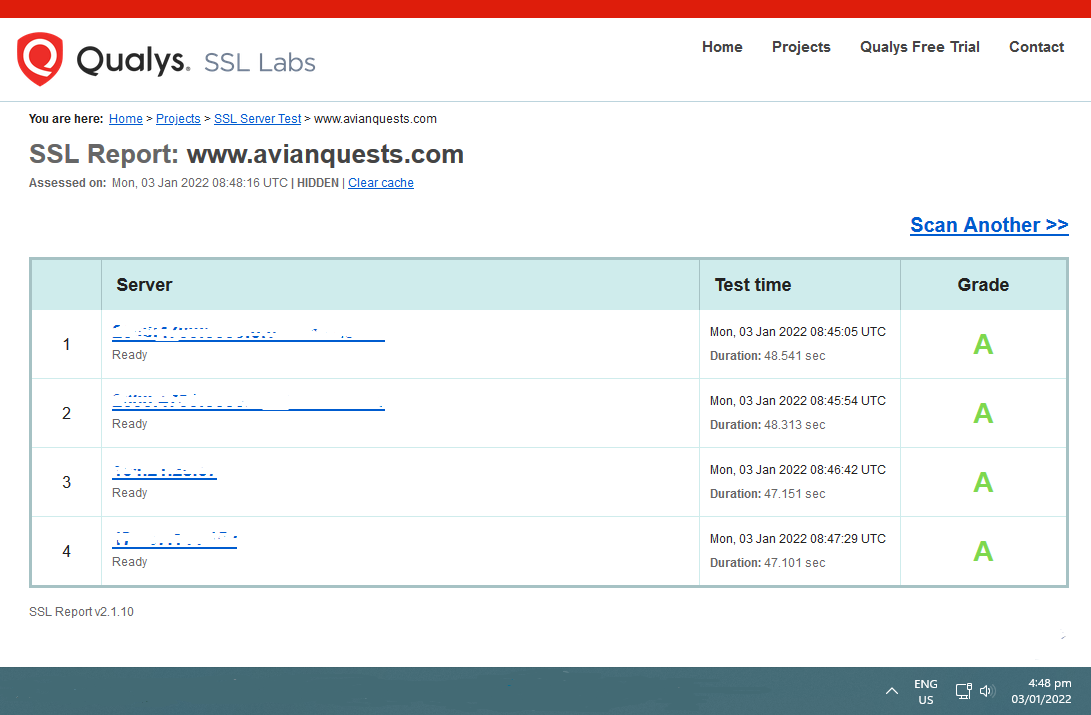
Task: Open the taskbar clock showing 4:48 pm
Action: click(1042, 691)
